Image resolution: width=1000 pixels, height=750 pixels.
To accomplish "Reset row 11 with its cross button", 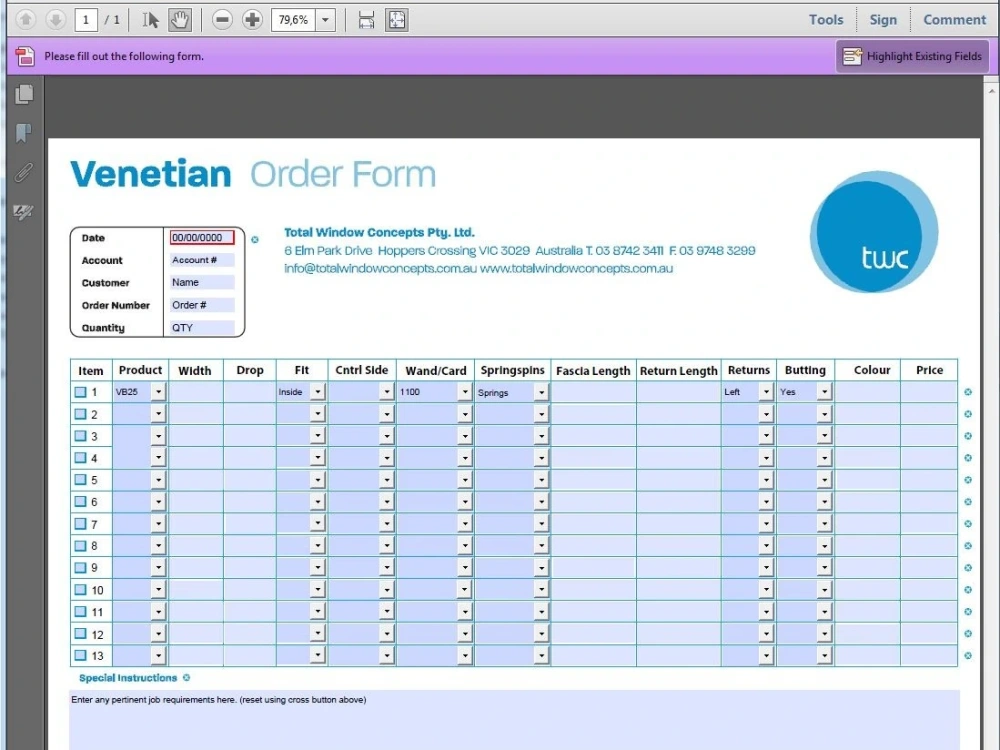I will (968, 612).
